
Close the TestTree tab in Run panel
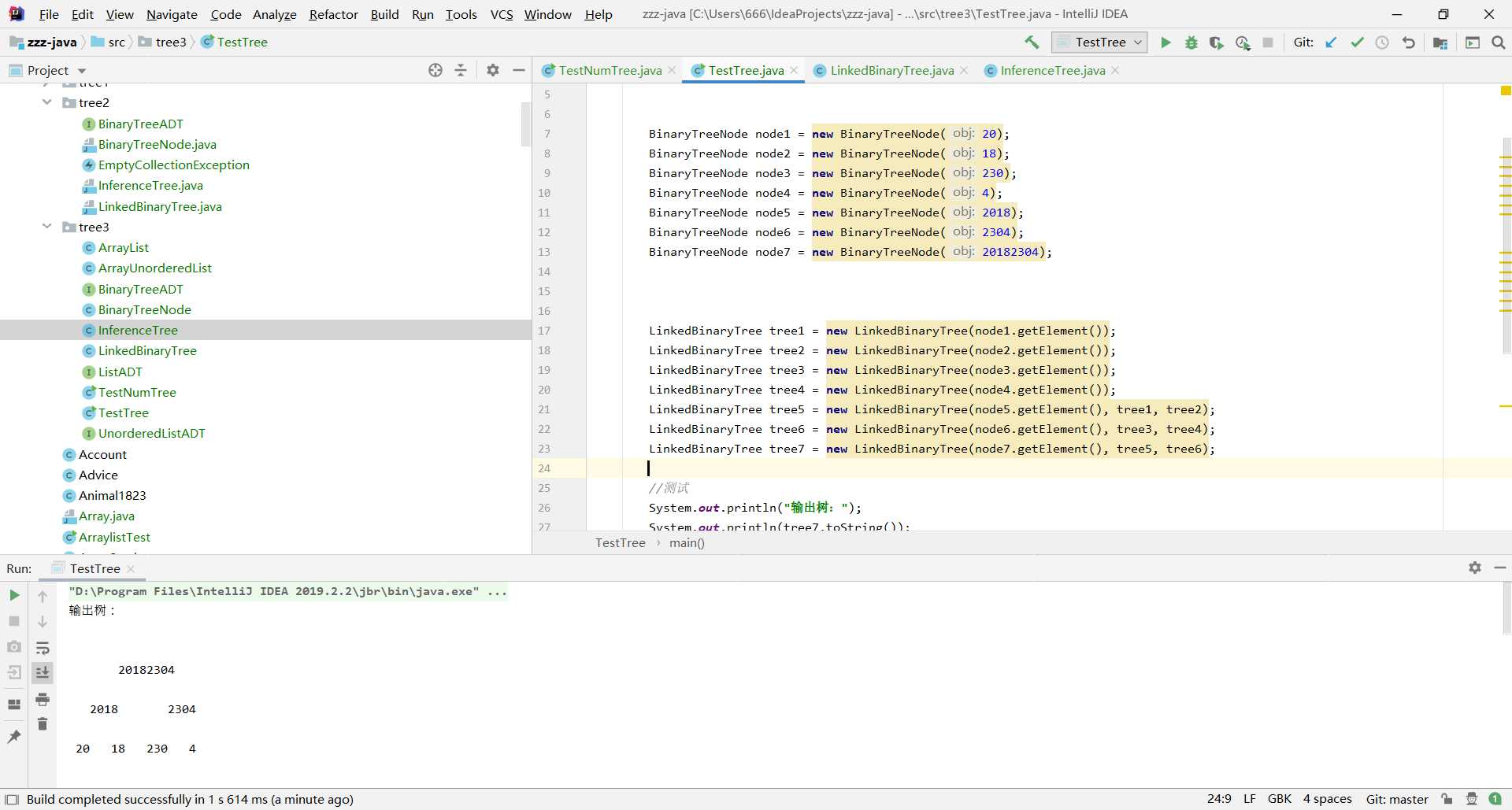tap(131, 568)
